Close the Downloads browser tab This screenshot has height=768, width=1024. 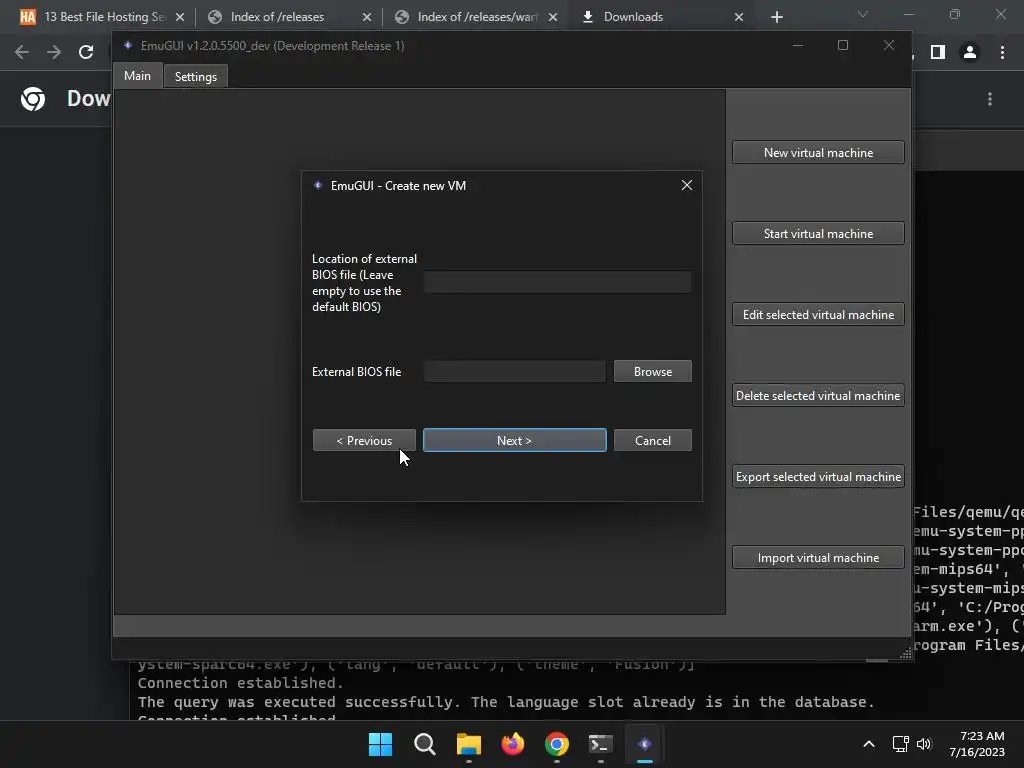(x=739, y=17)
